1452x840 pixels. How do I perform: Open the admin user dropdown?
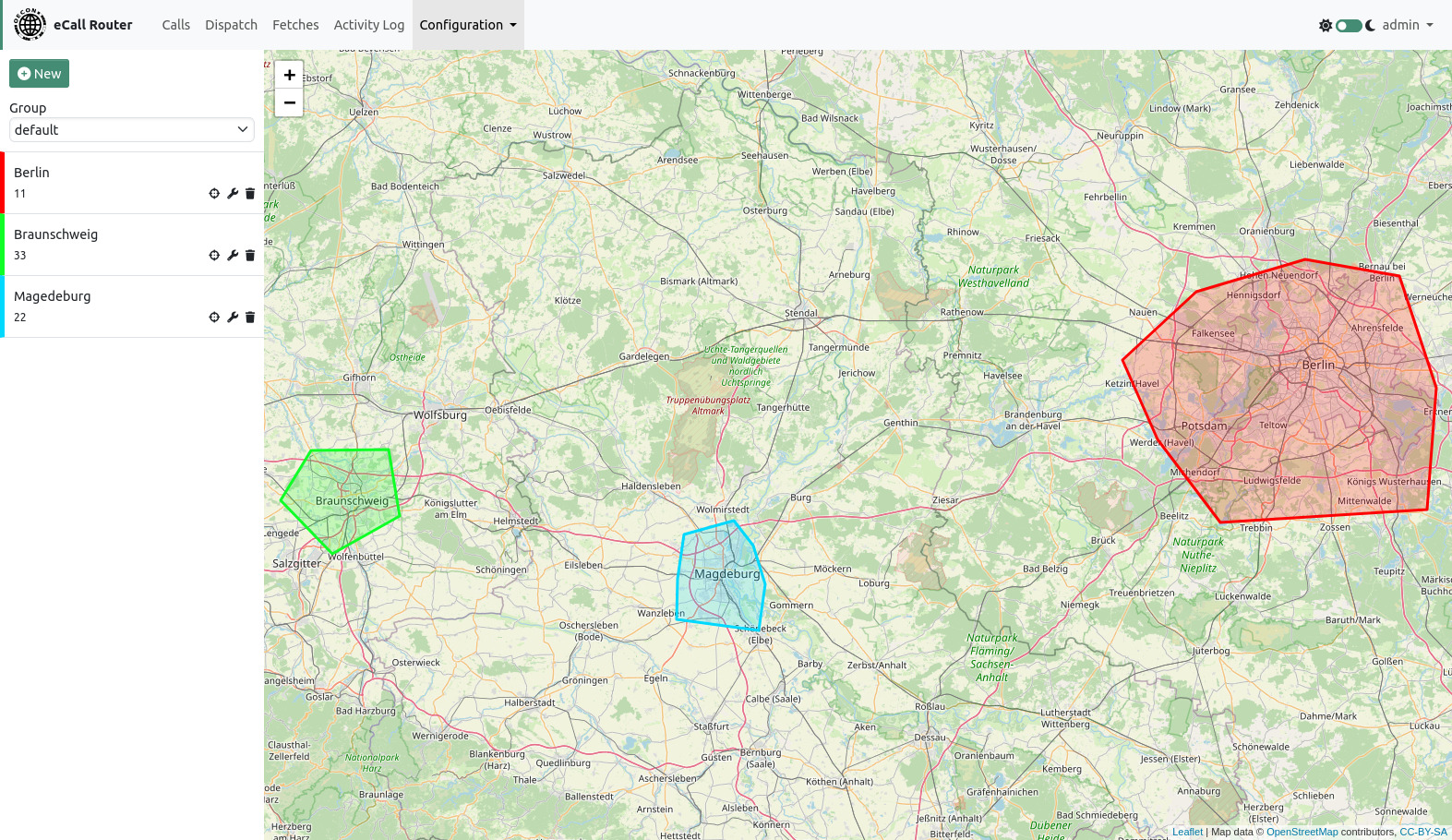[x=1407, y=25]
